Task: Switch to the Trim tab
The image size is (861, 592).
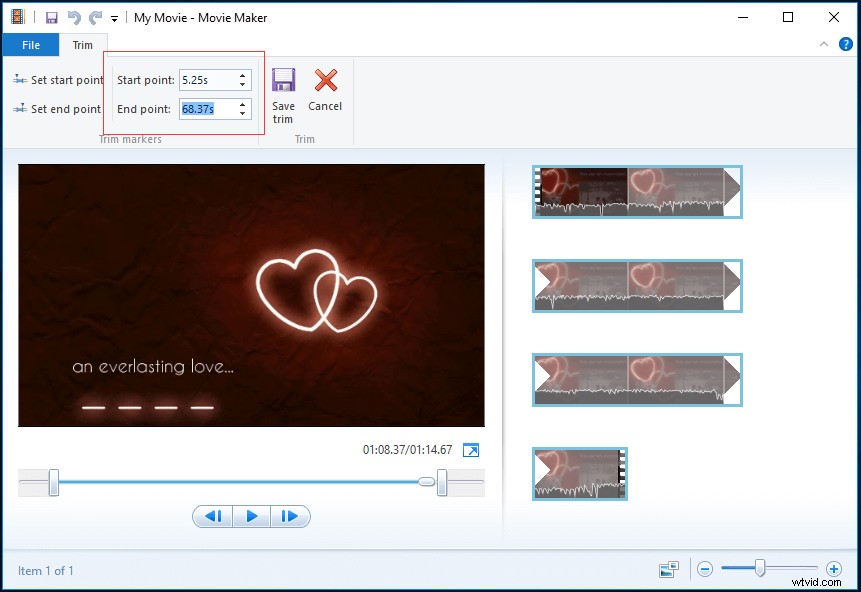Action: 83,44
